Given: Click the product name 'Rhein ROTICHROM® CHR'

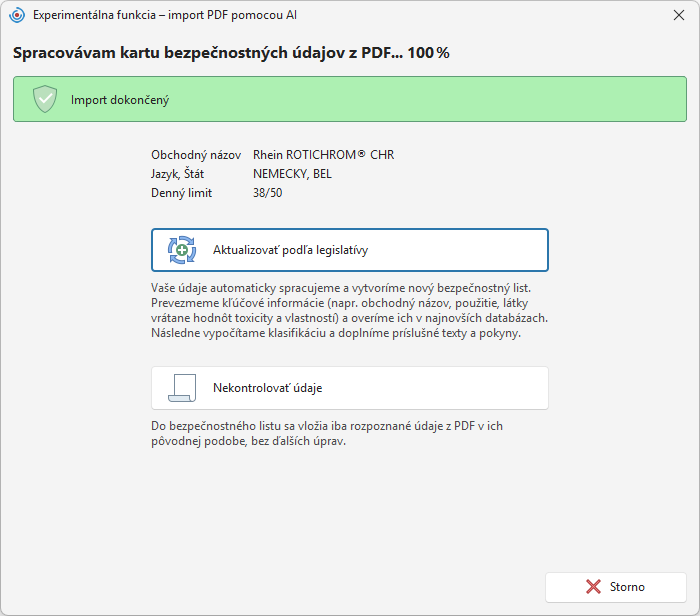Looking at the screenshot, I should point(324,155).
